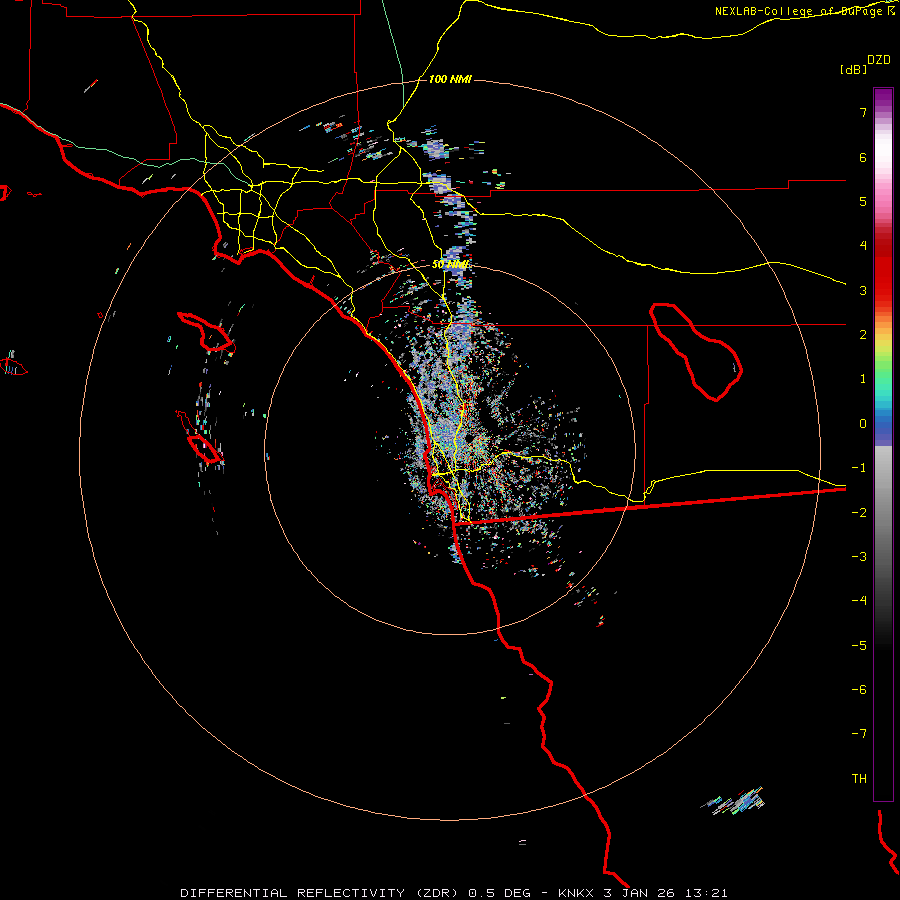Select the positive 5 dB scale label
The image size is (900, 900).
(x=863, y=201)
